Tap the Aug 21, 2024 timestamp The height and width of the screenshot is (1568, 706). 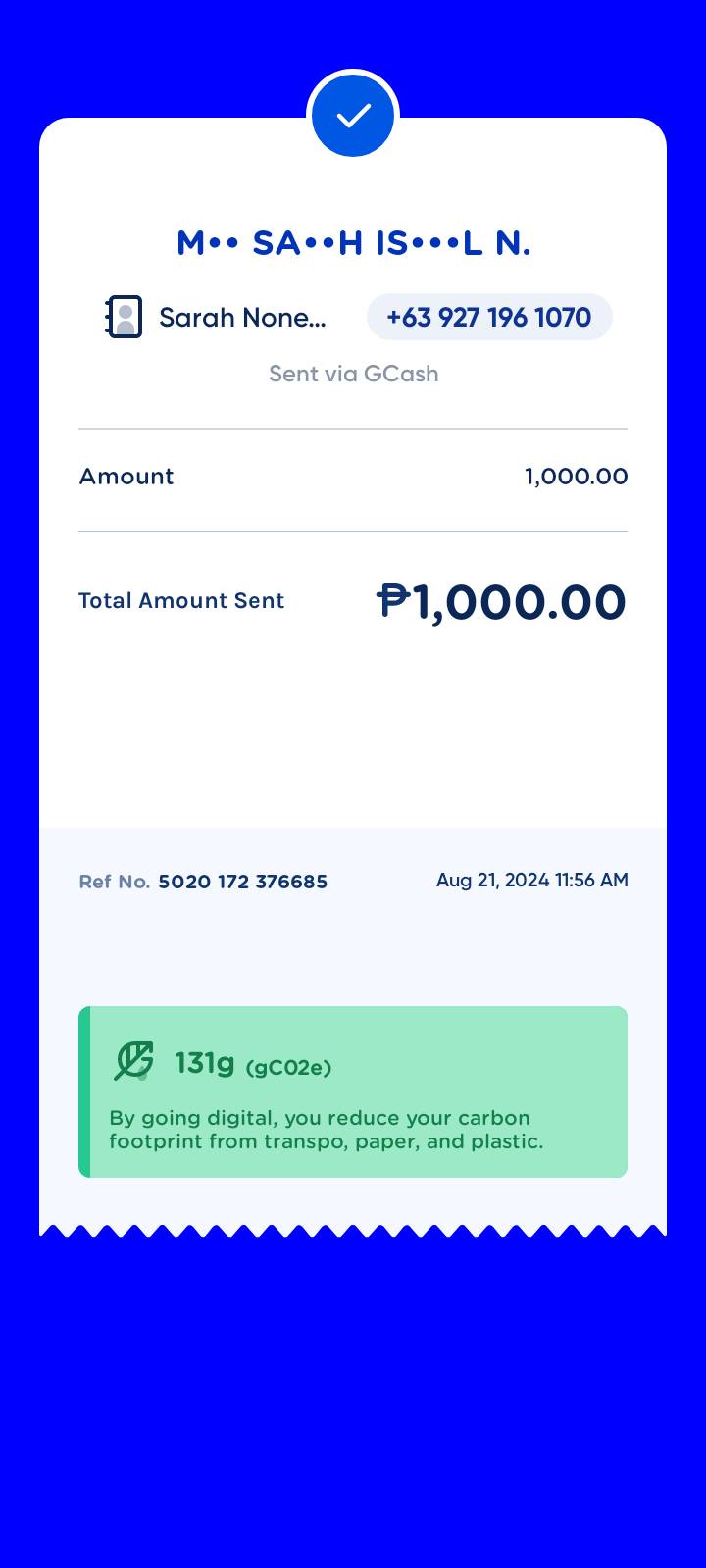point(531,880)
